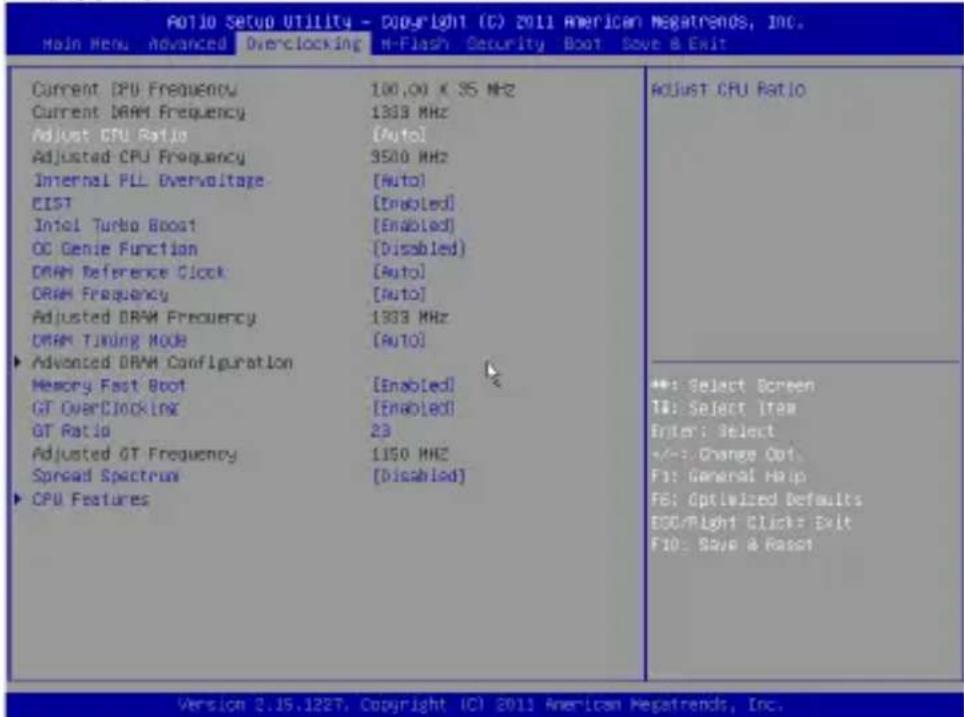Open the Boot tab
Image resolution: width=964 pixels, height=717 pixels.
pyautogui.click(x=582, y=44)
